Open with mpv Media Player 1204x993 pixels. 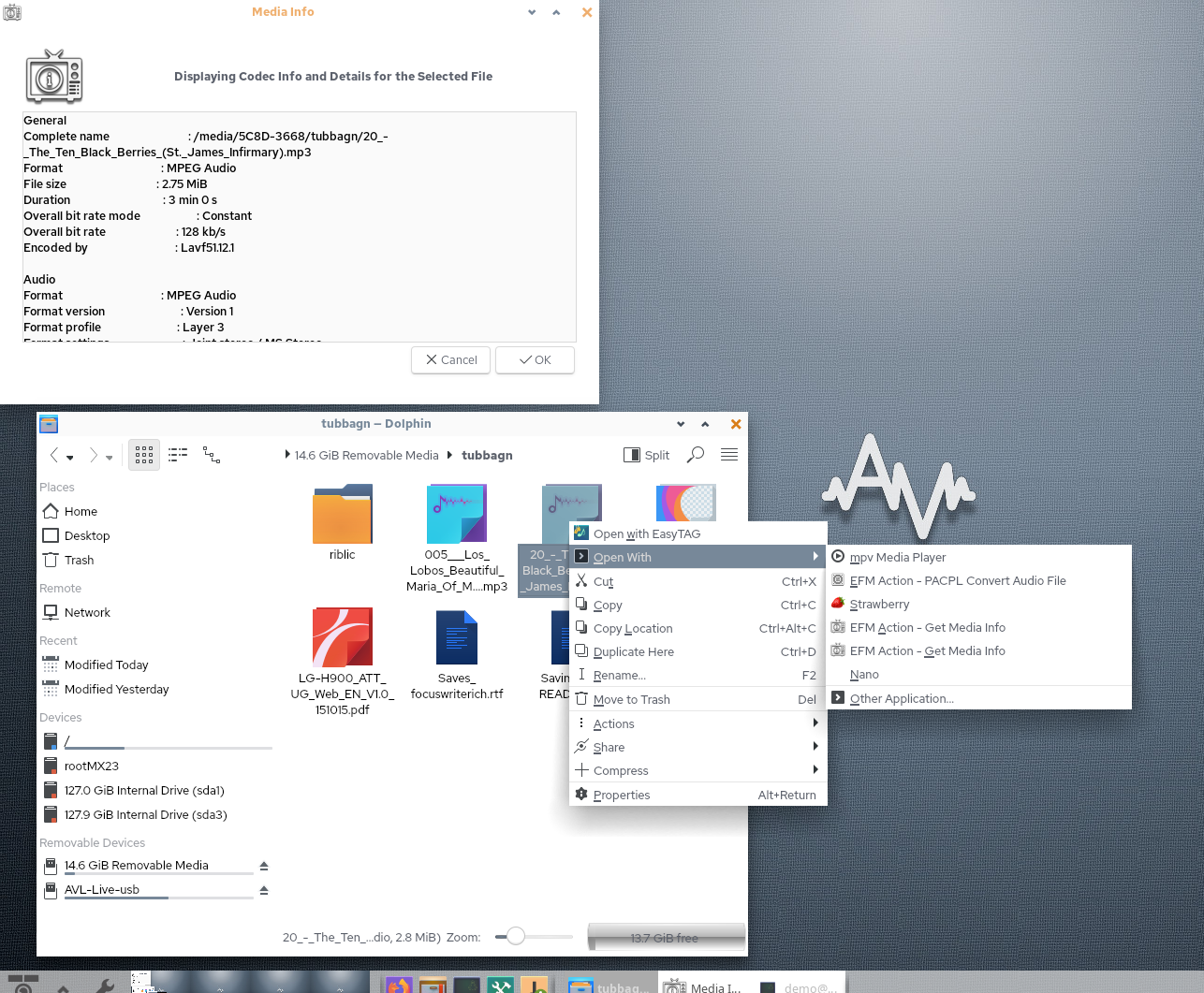coord(979,557)
